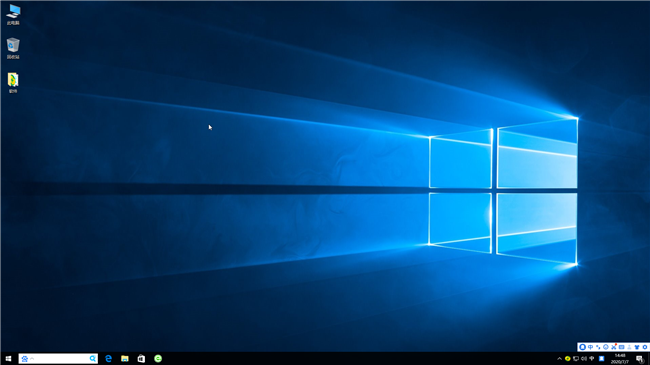Click the Baidu paw icon in search box

(24, 359)
